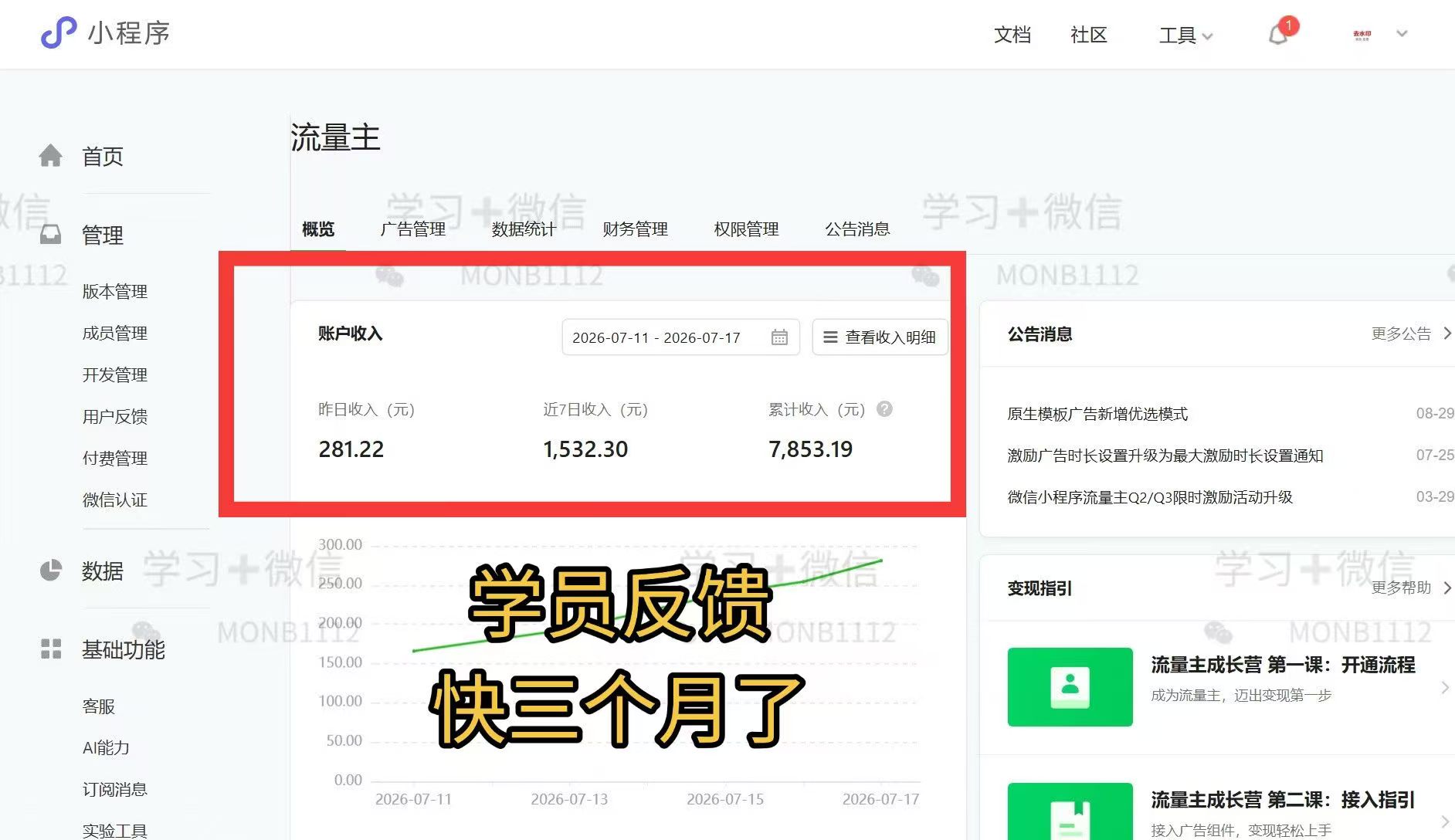The width and height of the screenshot is (1455, 840).
Task: Open 成员管理 in the sidebar
Action: (115, 334)
